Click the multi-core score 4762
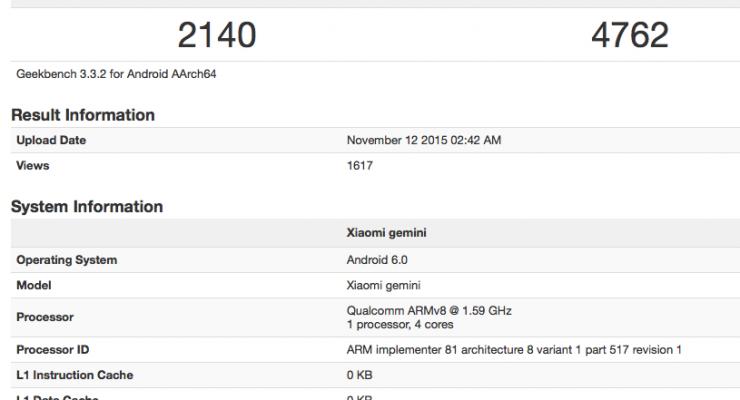This screenshot has width=740, height=400. click(x=629, y=36)
